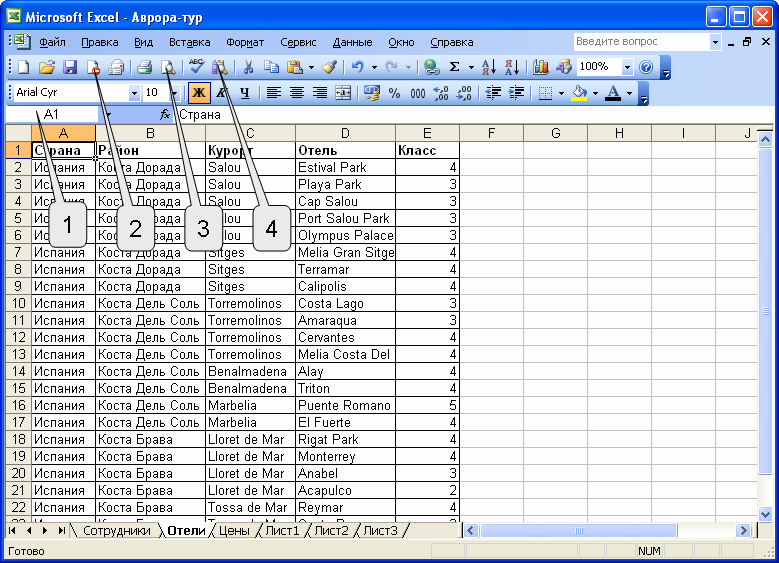The image size is (779, 563).
Task: Sort ascending with the A-Я icon
Action: click(x=488, y=67)
